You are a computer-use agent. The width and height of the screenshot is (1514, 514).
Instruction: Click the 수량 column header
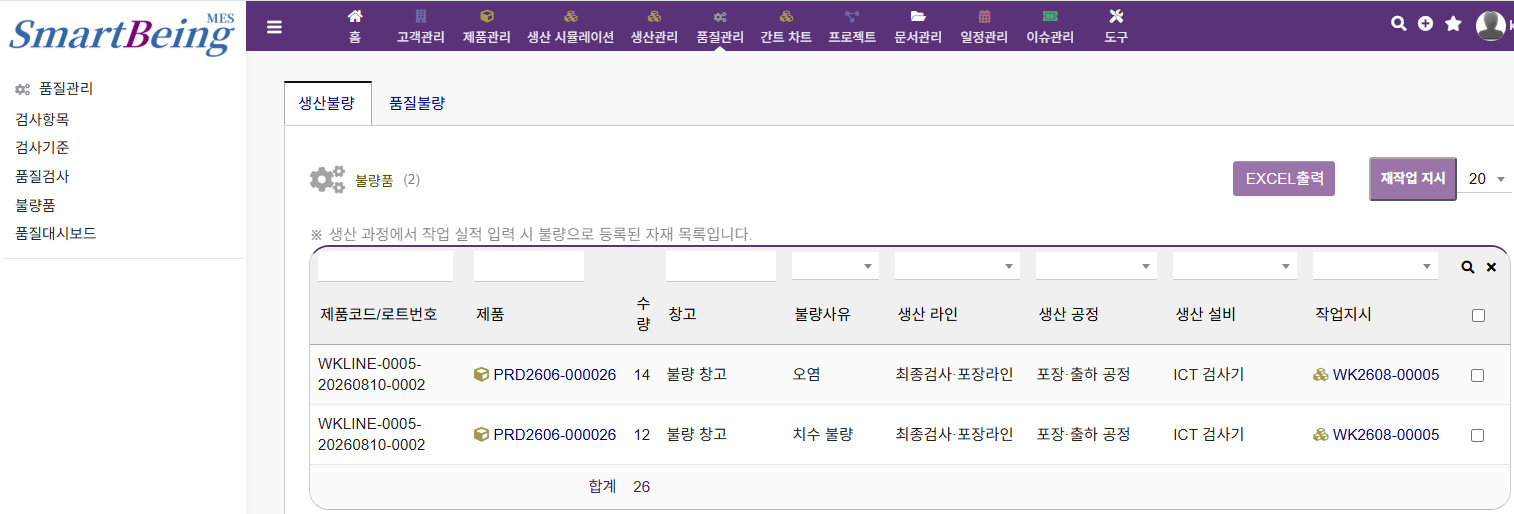pyautogui.click(x=644, y=315)
